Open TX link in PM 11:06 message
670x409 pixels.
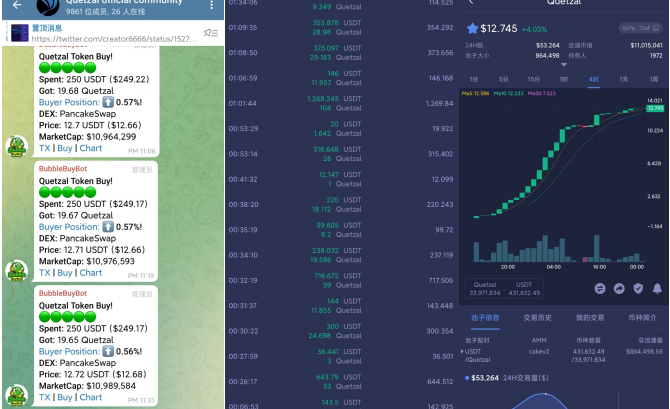coord(44,148)
